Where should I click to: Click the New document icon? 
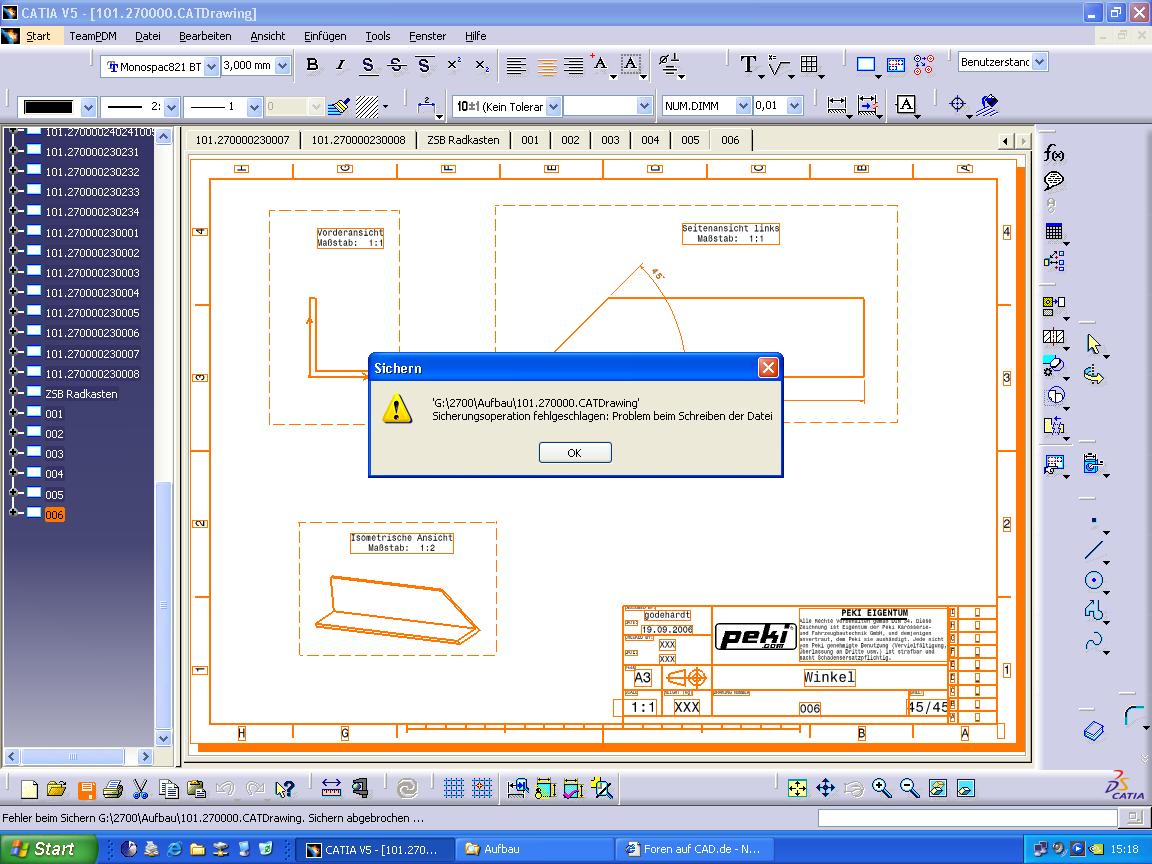click(29, 789)
